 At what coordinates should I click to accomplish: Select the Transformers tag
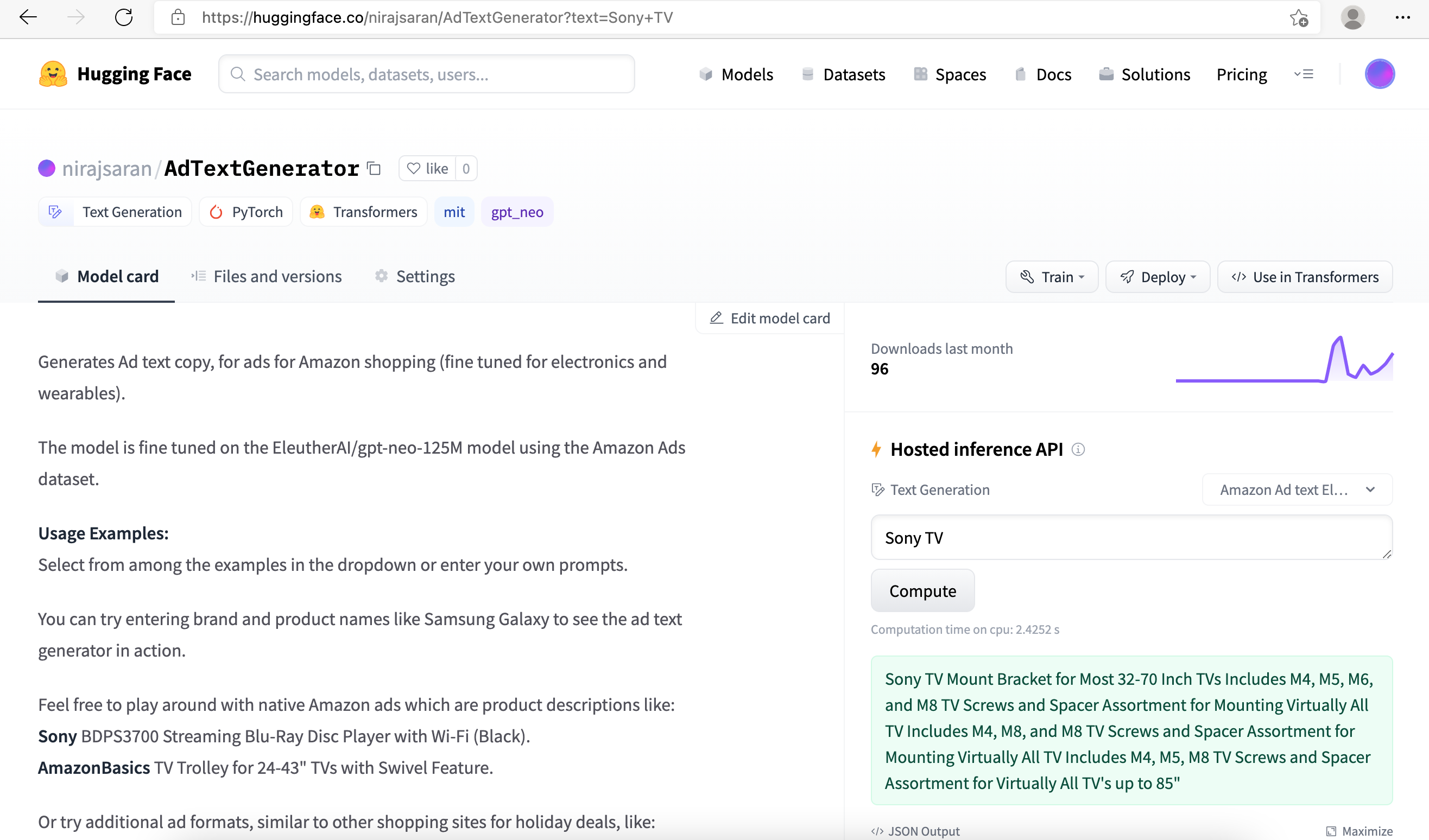tap(363, 212)
